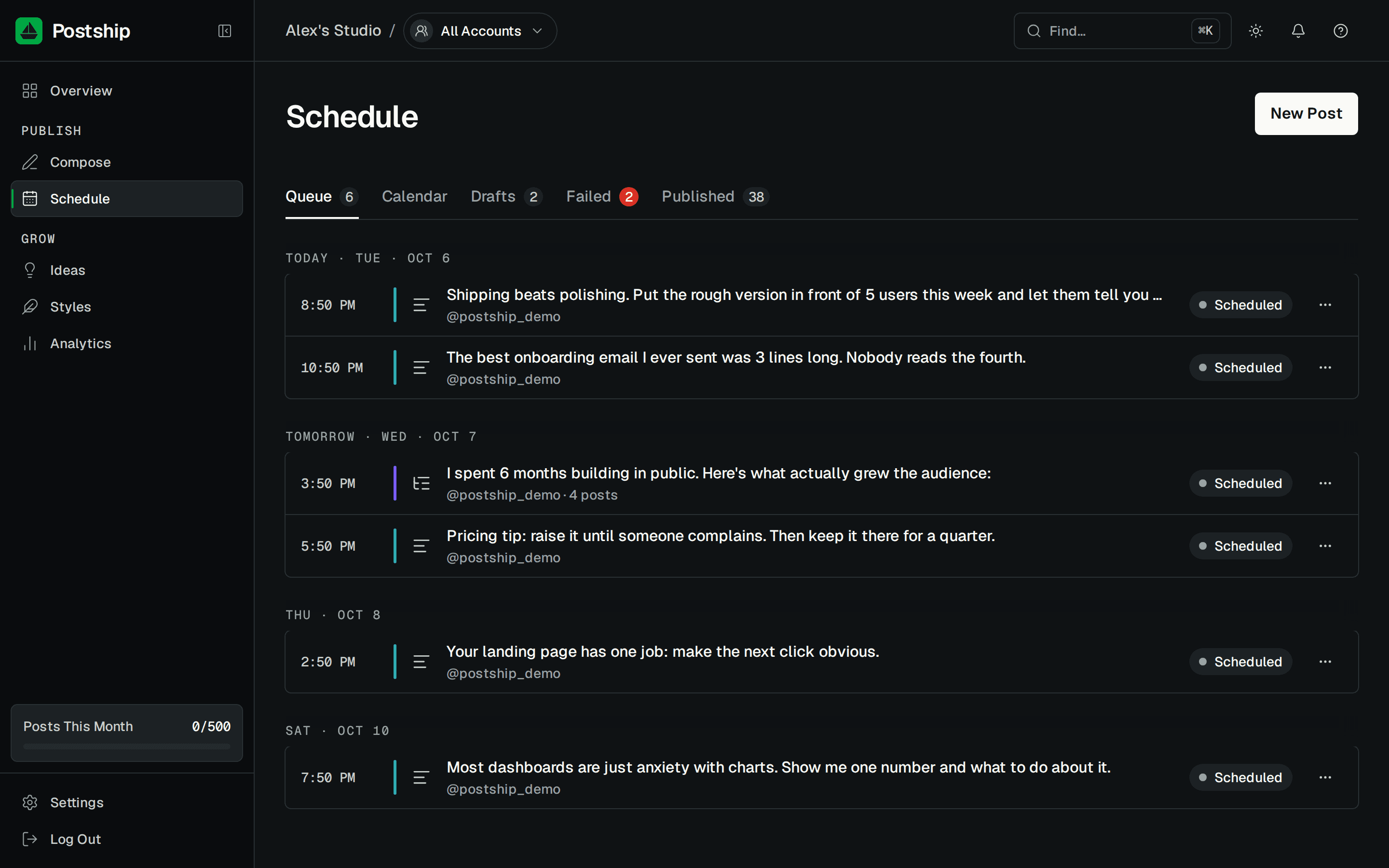This screenshot has width=1389, height=868.
Task: Click the 0/500 posts usage count
Action: 211,726
